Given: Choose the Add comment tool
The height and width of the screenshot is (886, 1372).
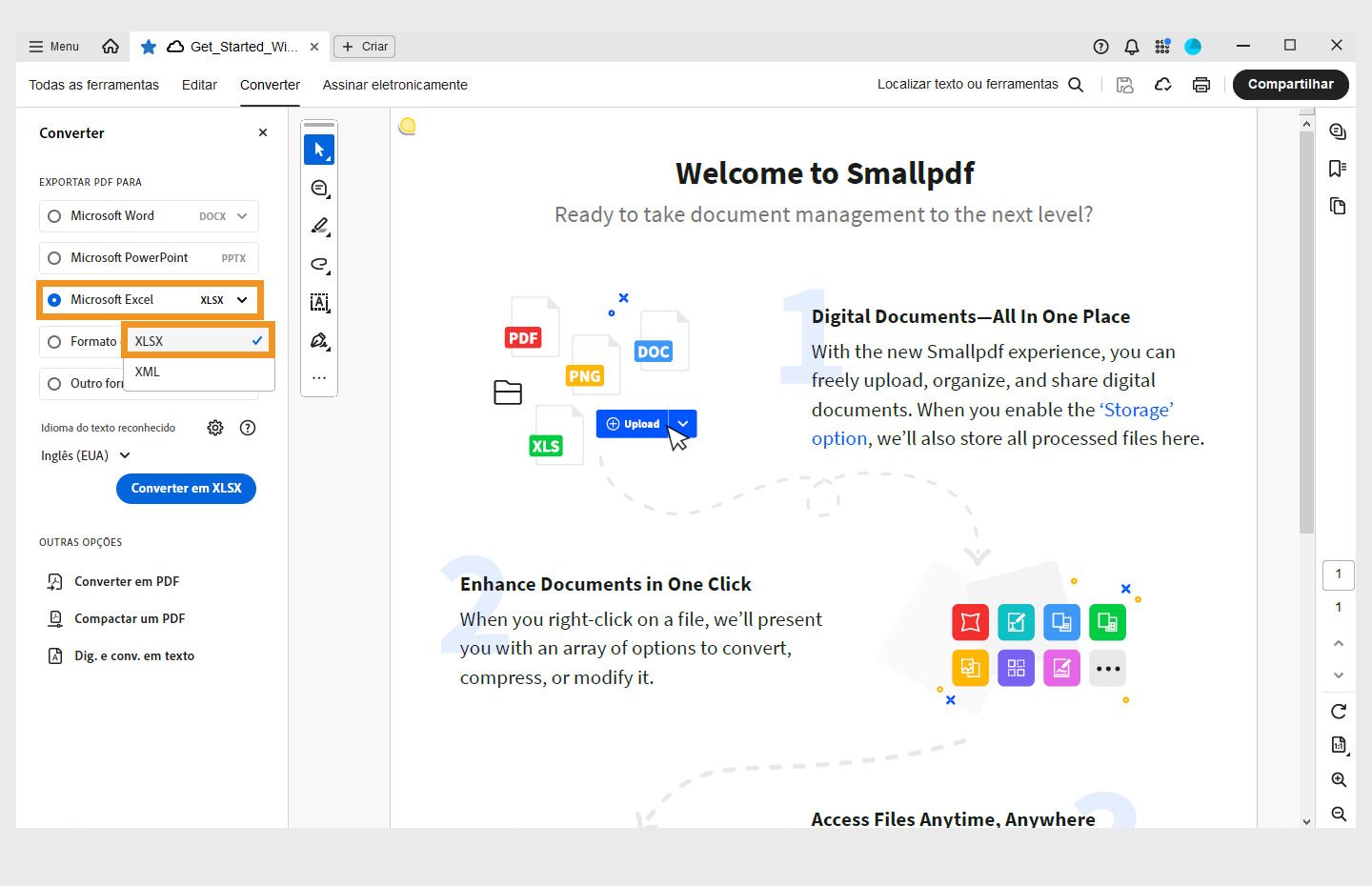Looking at the screenshot, I should [319, 188].
